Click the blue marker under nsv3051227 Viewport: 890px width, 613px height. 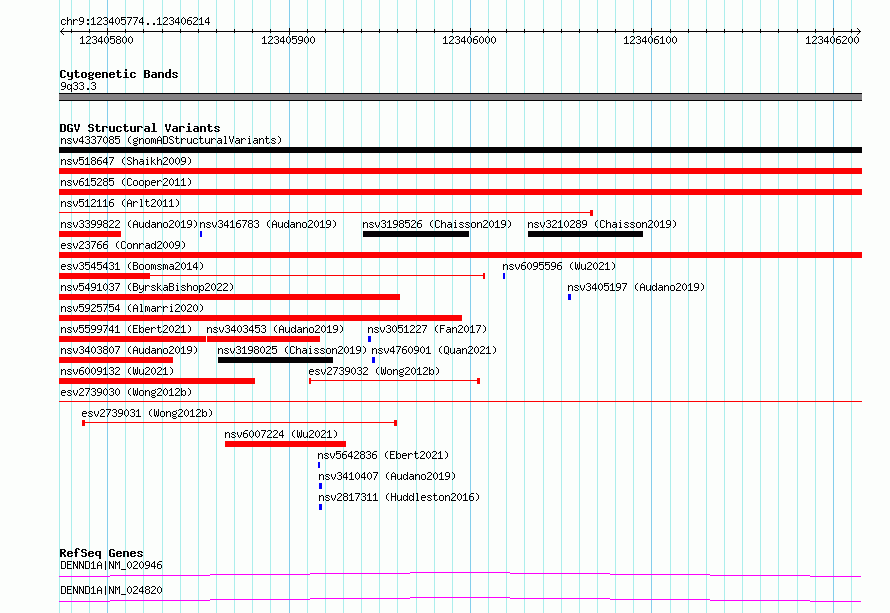point(370,339)
